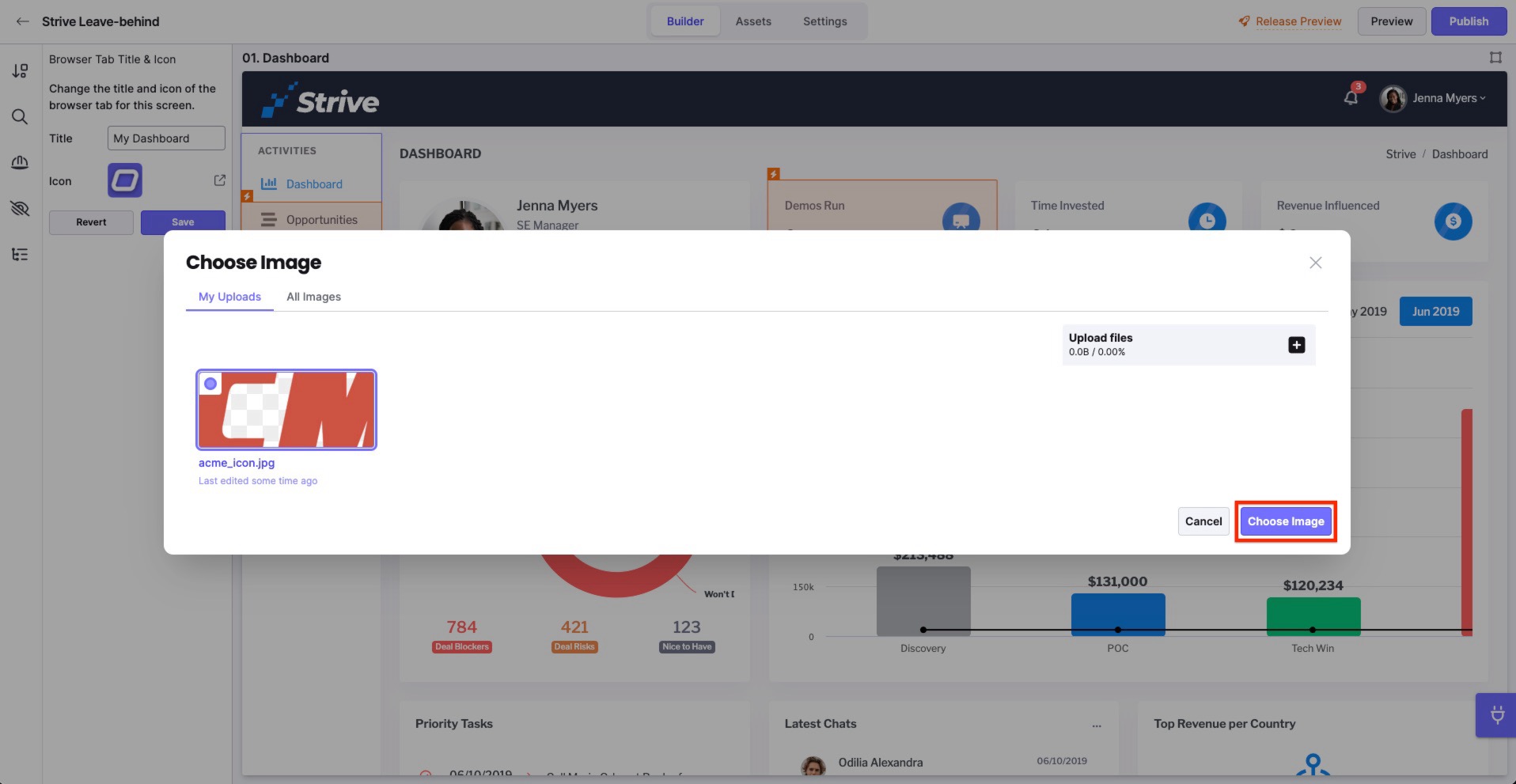Expand the Jenna Myers user dropdown

pos(1450,98)
